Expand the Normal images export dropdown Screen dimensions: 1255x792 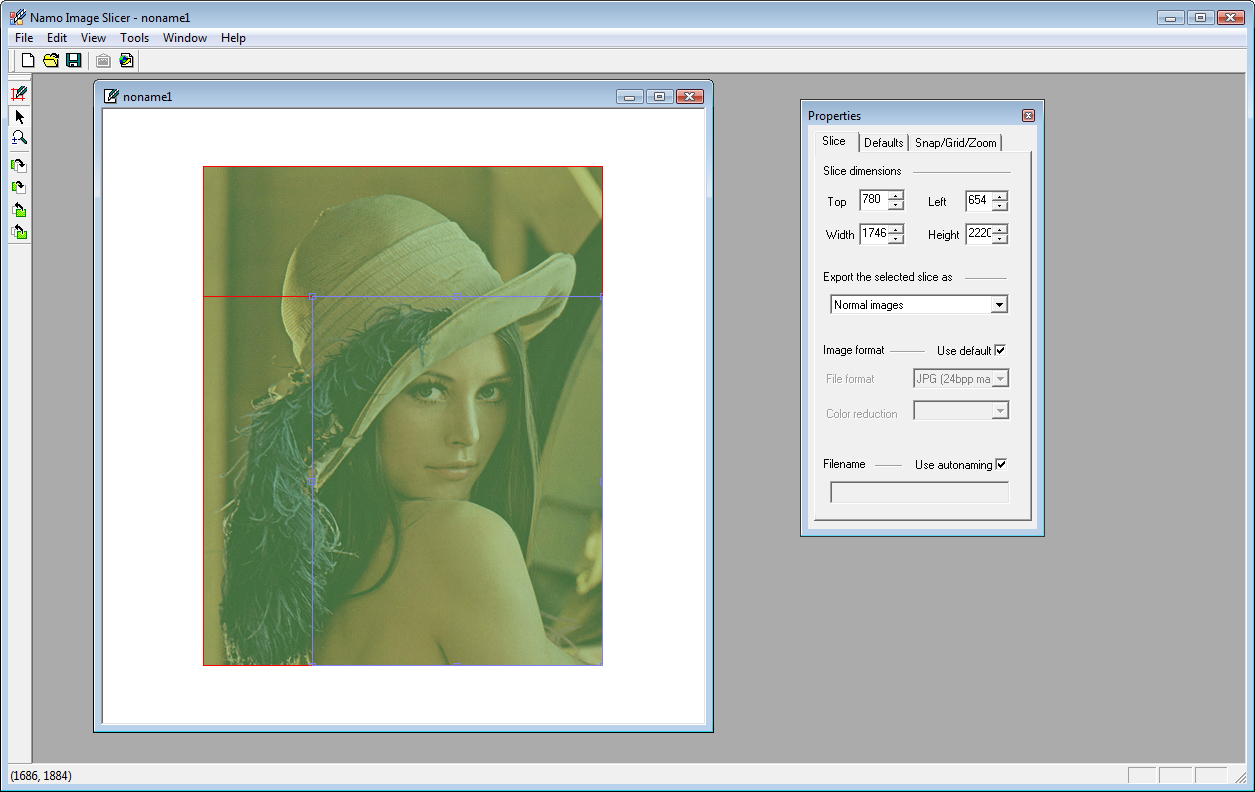999,305
